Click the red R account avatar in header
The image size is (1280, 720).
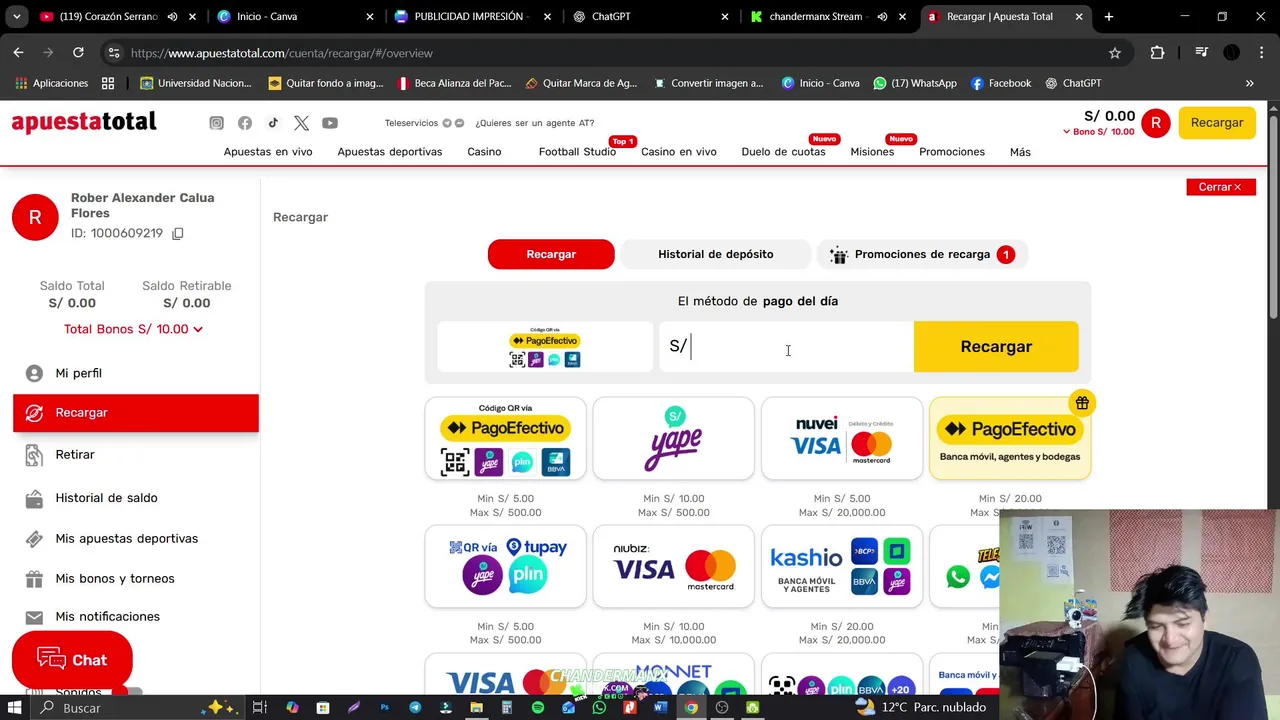pyautogui.click(x=1156, y=123)
